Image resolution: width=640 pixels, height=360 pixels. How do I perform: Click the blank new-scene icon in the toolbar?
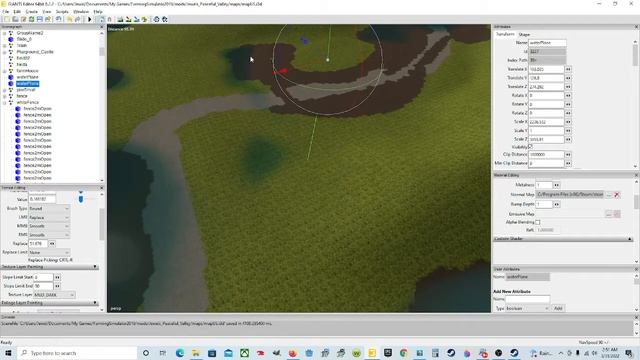click(7, 19)
